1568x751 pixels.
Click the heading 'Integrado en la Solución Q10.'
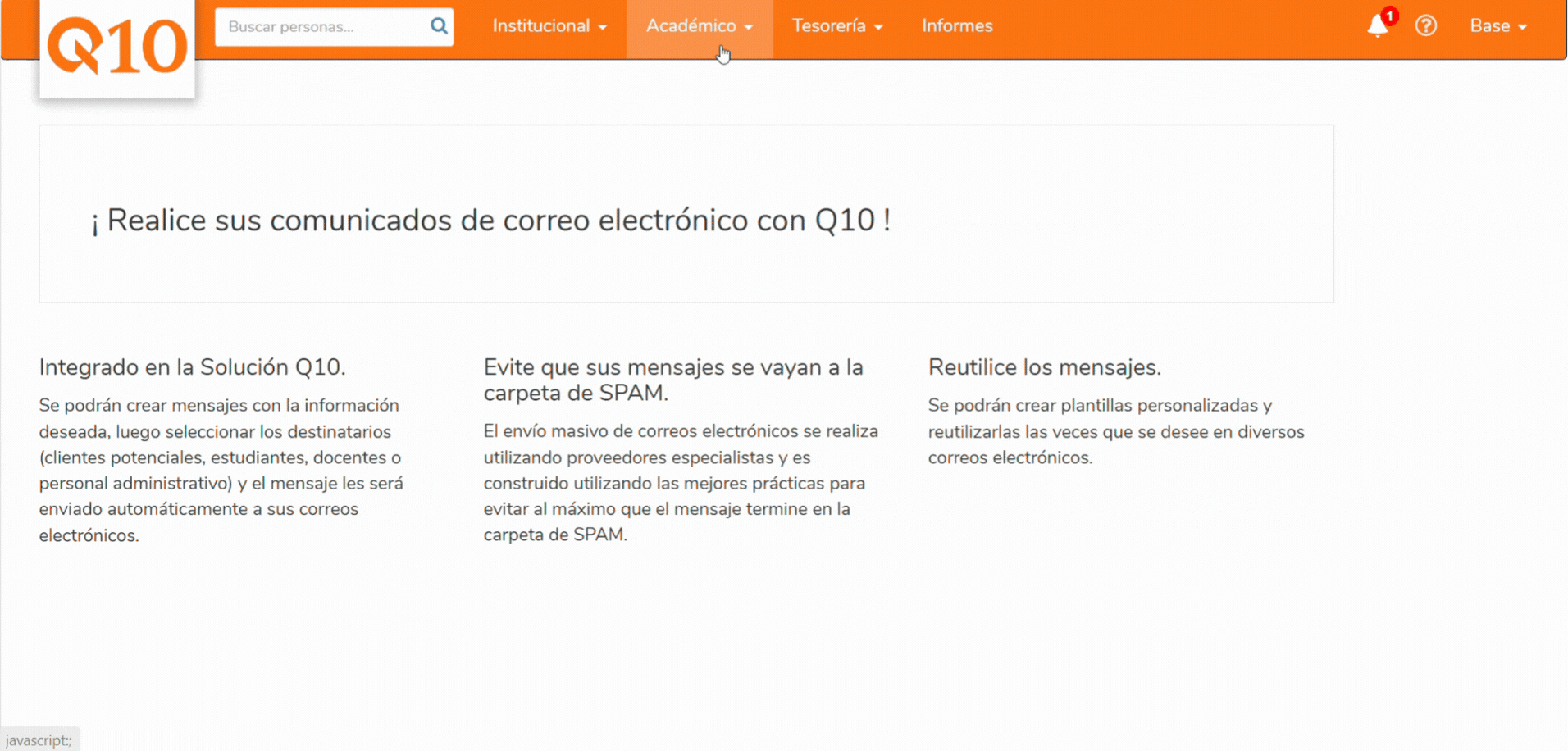(193, 367)
